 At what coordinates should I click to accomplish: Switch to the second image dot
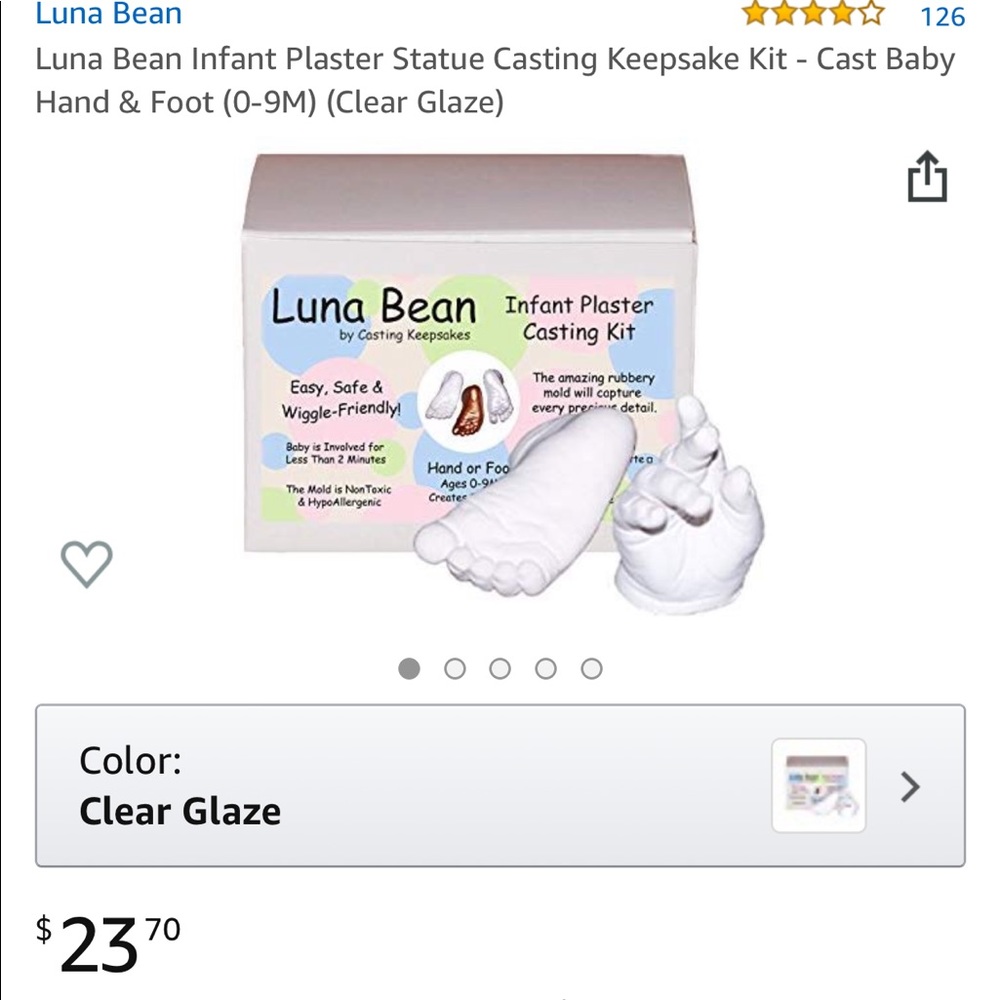pyautogui.click(x=453, y=667)
